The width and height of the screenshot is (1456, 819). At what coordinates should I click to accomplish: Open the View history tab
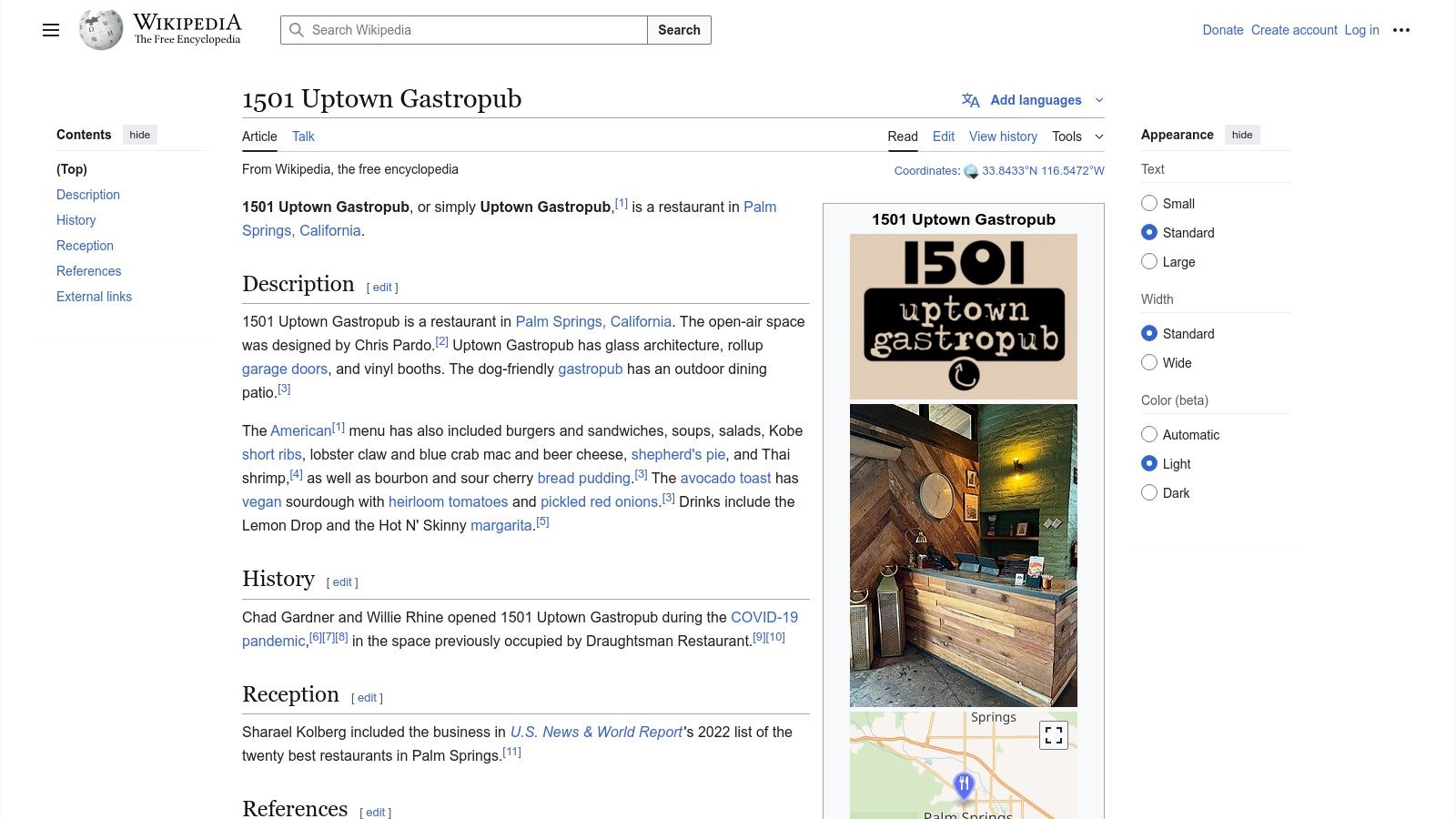pos(1003,136)
